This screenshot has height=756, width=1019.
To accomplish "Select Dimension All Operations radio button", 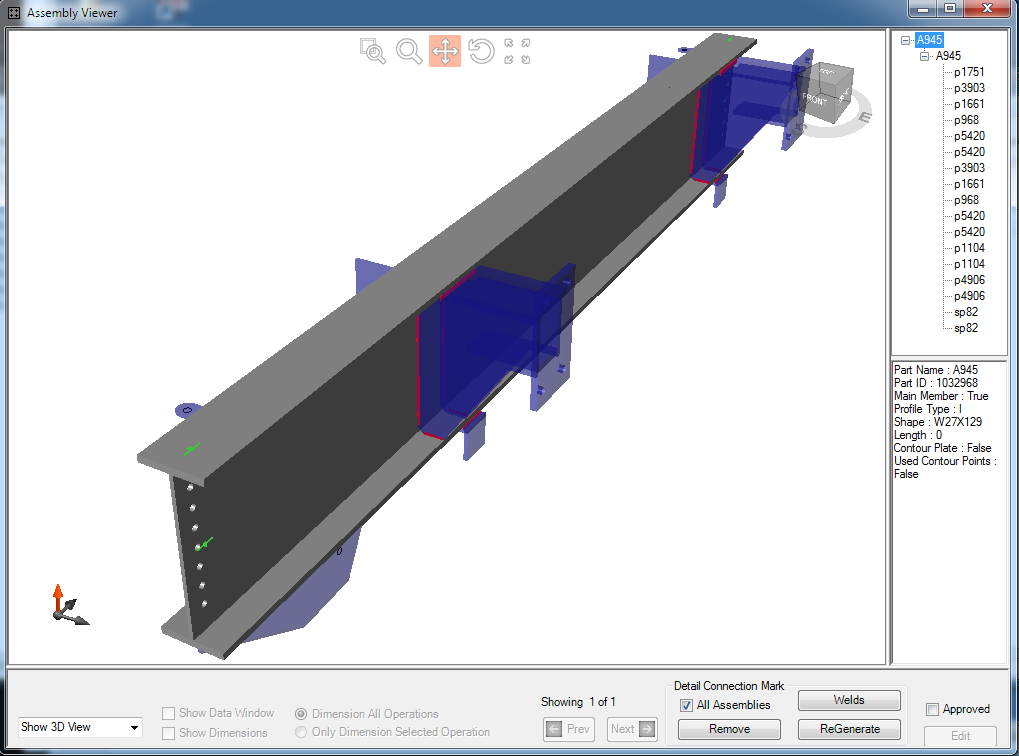I will (301, 714).
